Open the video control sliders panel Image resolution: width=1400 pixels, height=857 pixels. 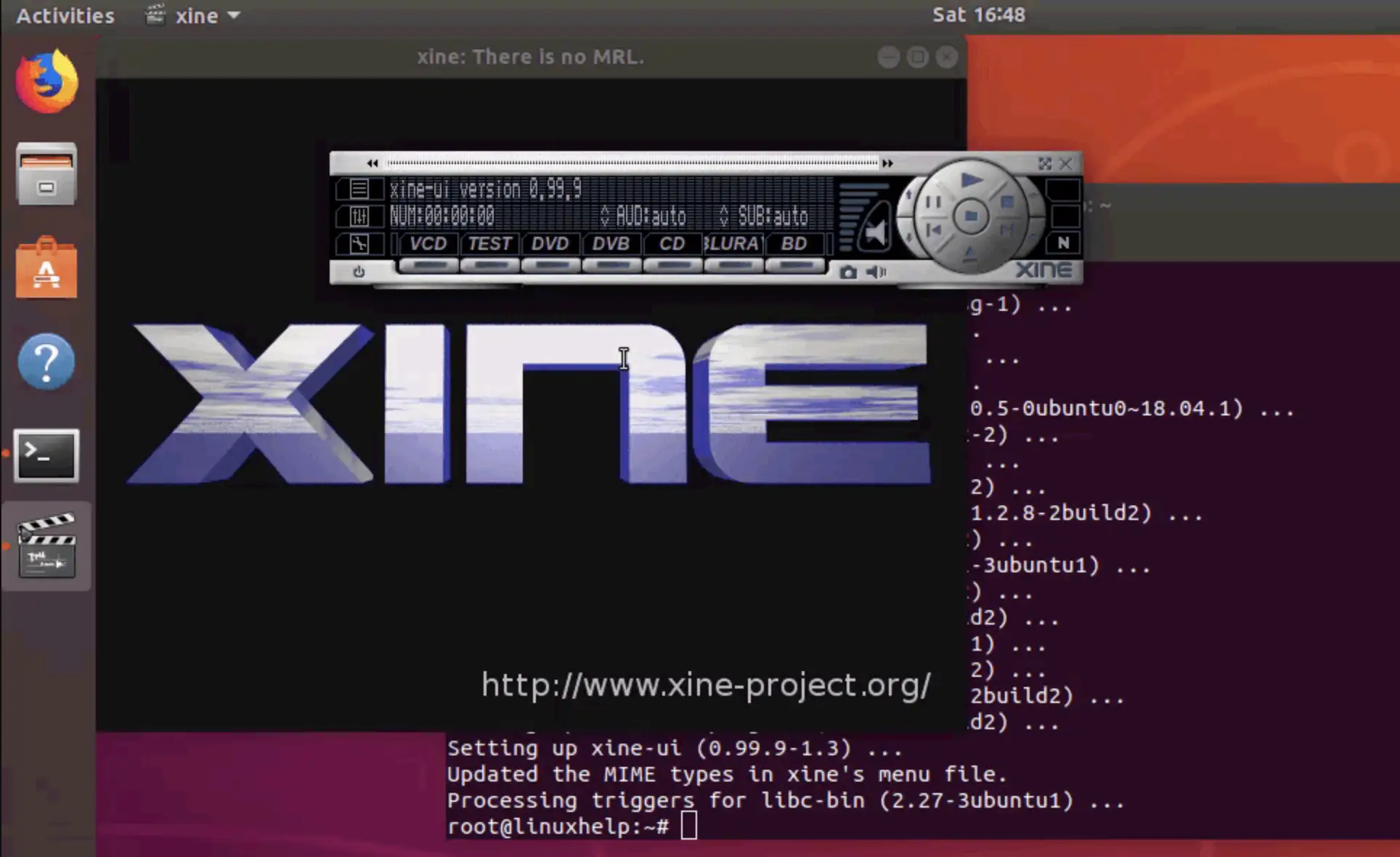point(359,216)
